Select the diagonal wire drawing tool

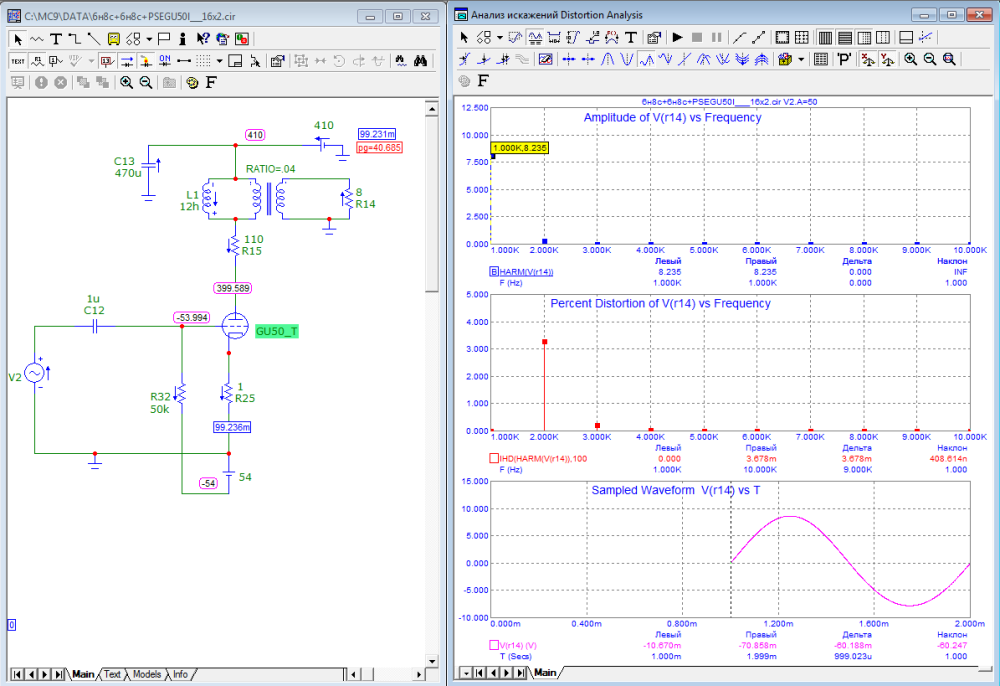pos(93,39)
